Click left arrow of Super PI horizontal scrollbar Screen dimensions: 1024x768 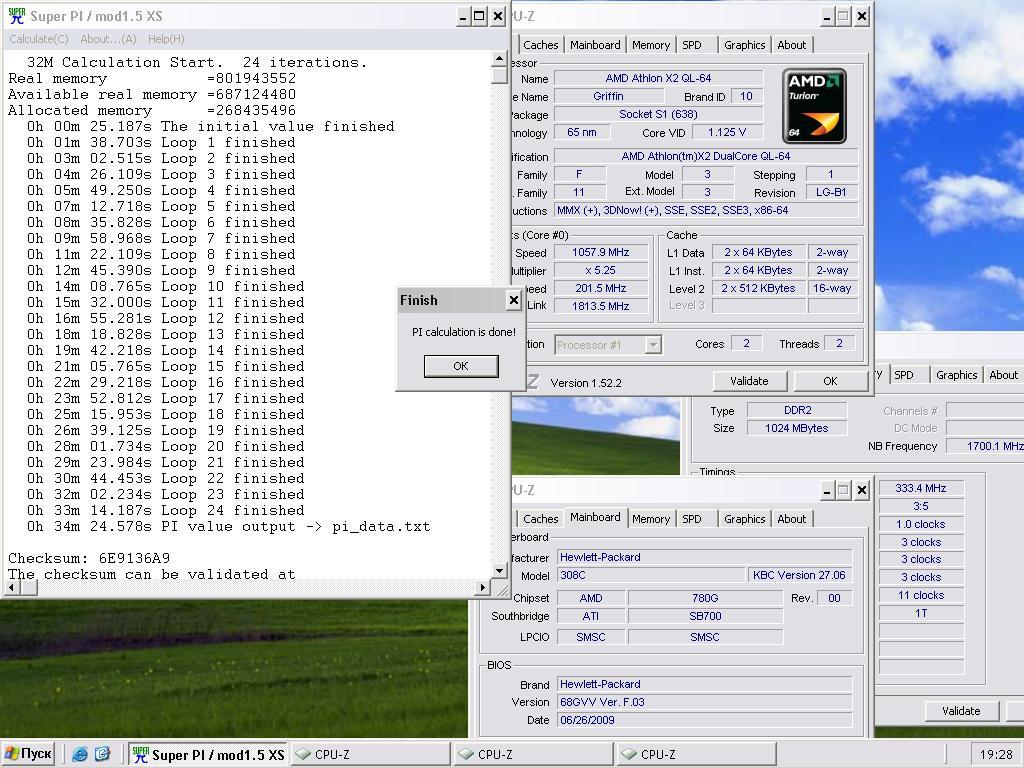(10, 587)
